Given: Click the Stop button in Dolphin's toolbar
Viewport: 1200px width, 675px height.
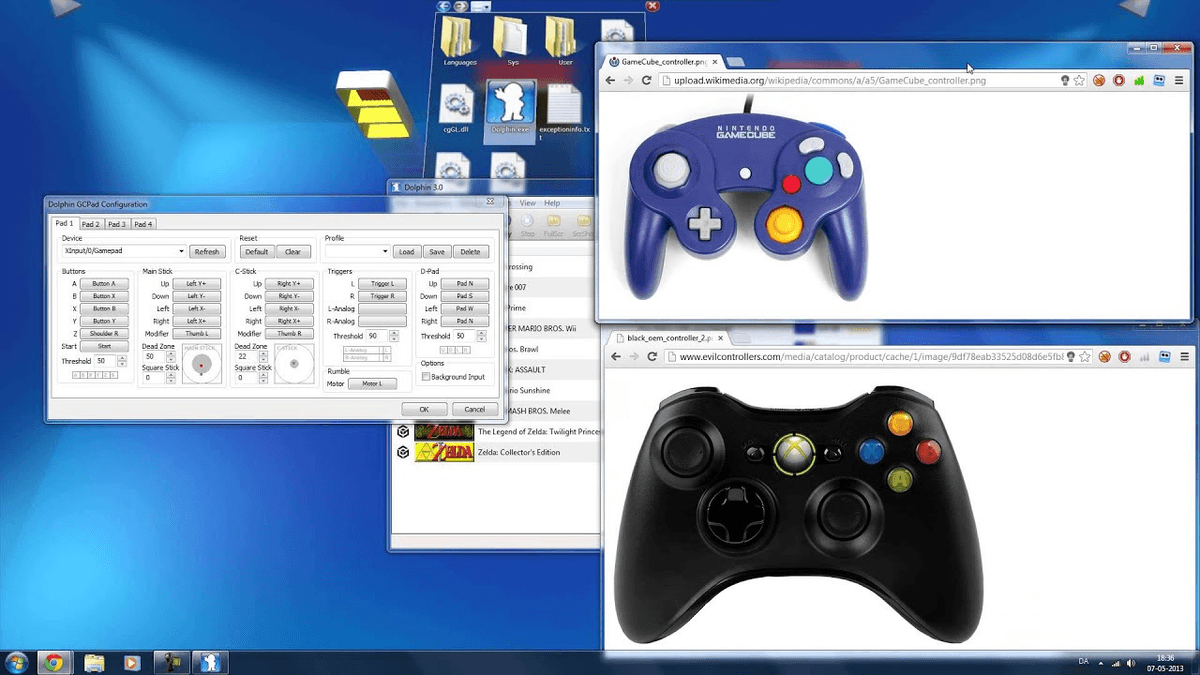Looking at the screenshot, I should [x=527, y=221].
